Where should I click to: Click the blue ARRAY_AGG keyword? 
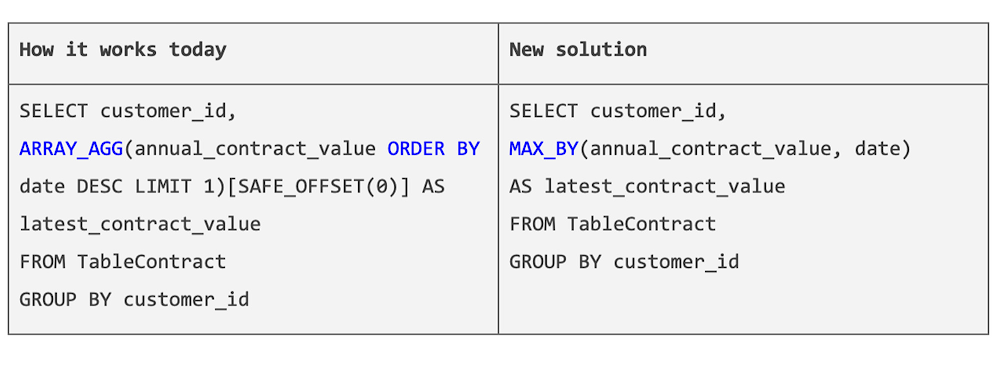71,149
